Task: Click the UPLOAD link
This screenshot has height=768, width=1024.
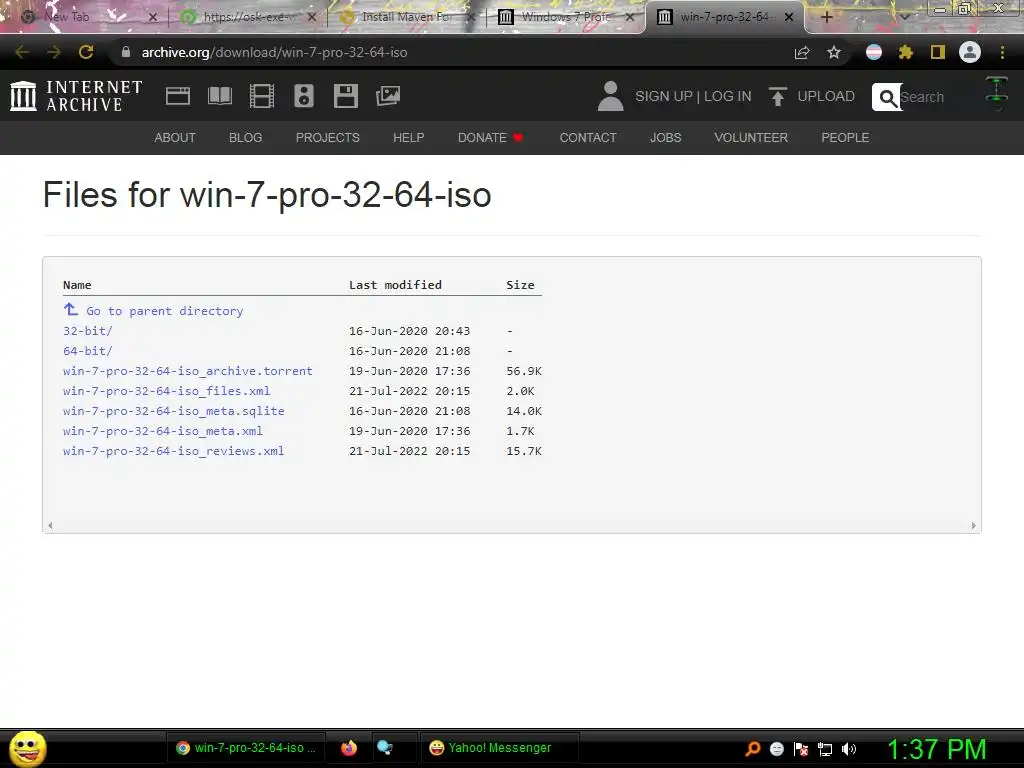Action: (826, 96)
